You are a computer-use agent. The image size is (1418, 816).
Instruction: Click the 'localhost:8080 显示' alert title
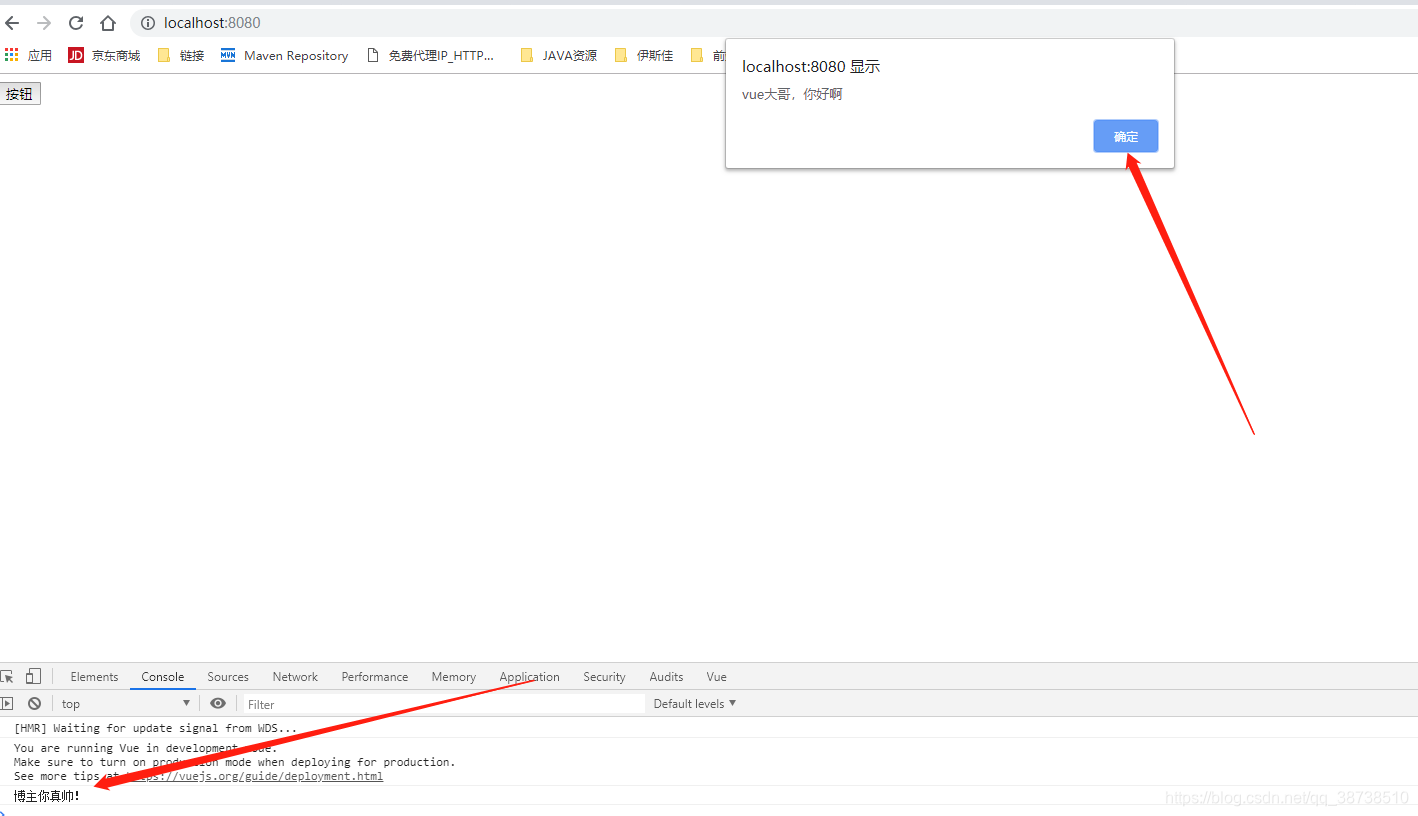(x=811, y=67)
